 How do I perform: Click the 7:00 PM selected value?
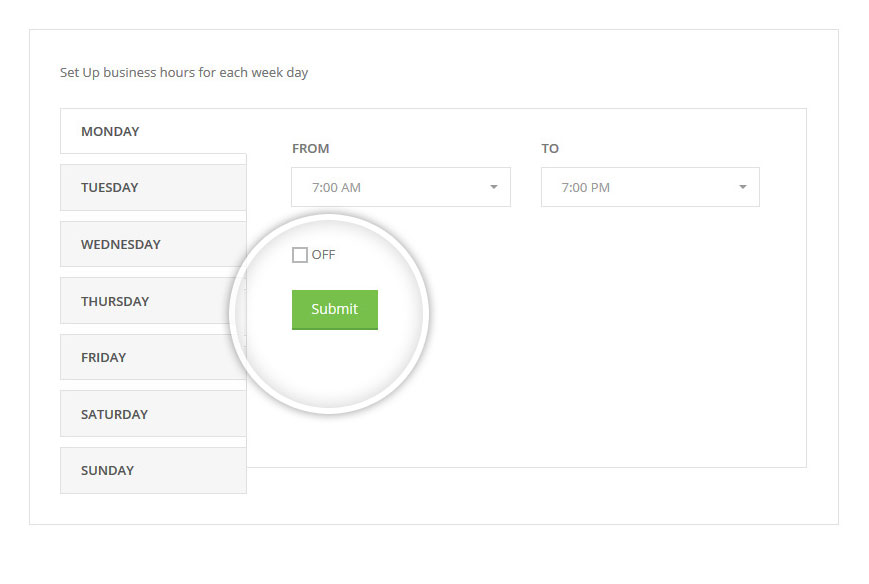(586, 187)
